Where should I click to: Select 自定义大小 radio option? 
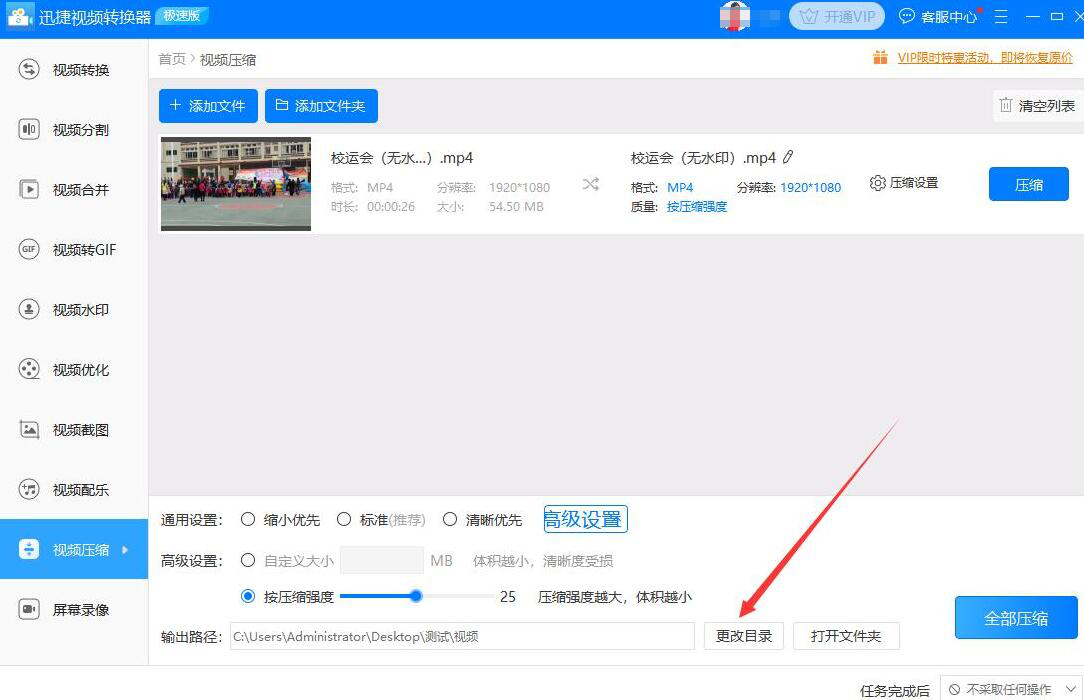point(287,560)
